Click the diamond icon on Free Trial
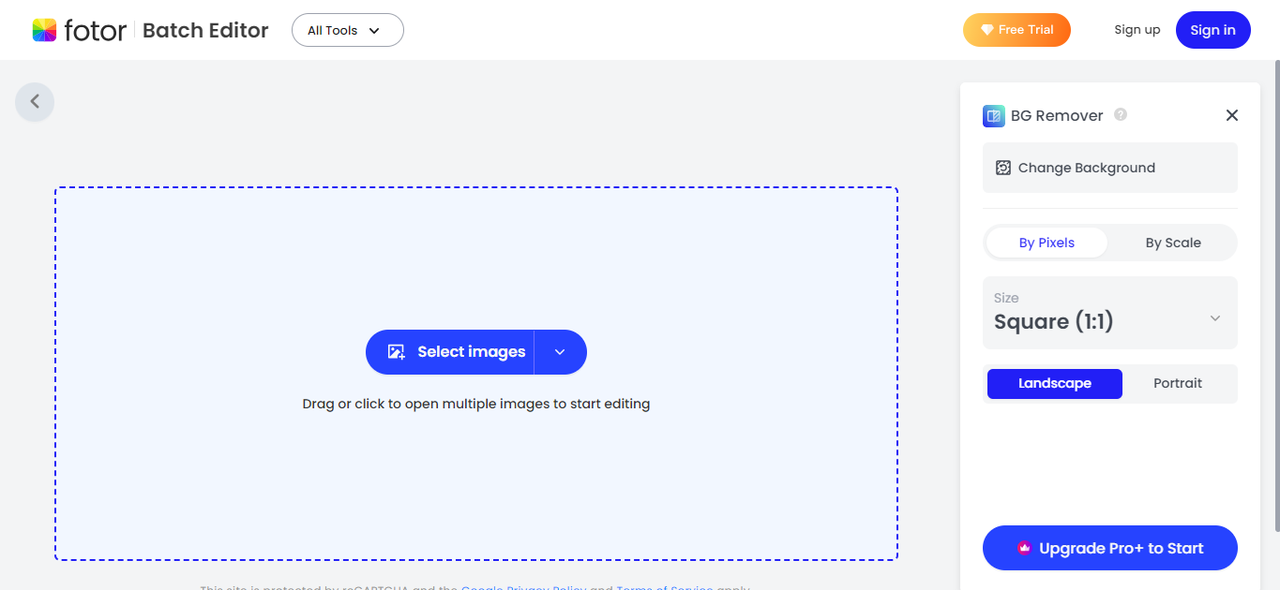The width and height of the screenshot is (1280, 590). coord(987,30)
